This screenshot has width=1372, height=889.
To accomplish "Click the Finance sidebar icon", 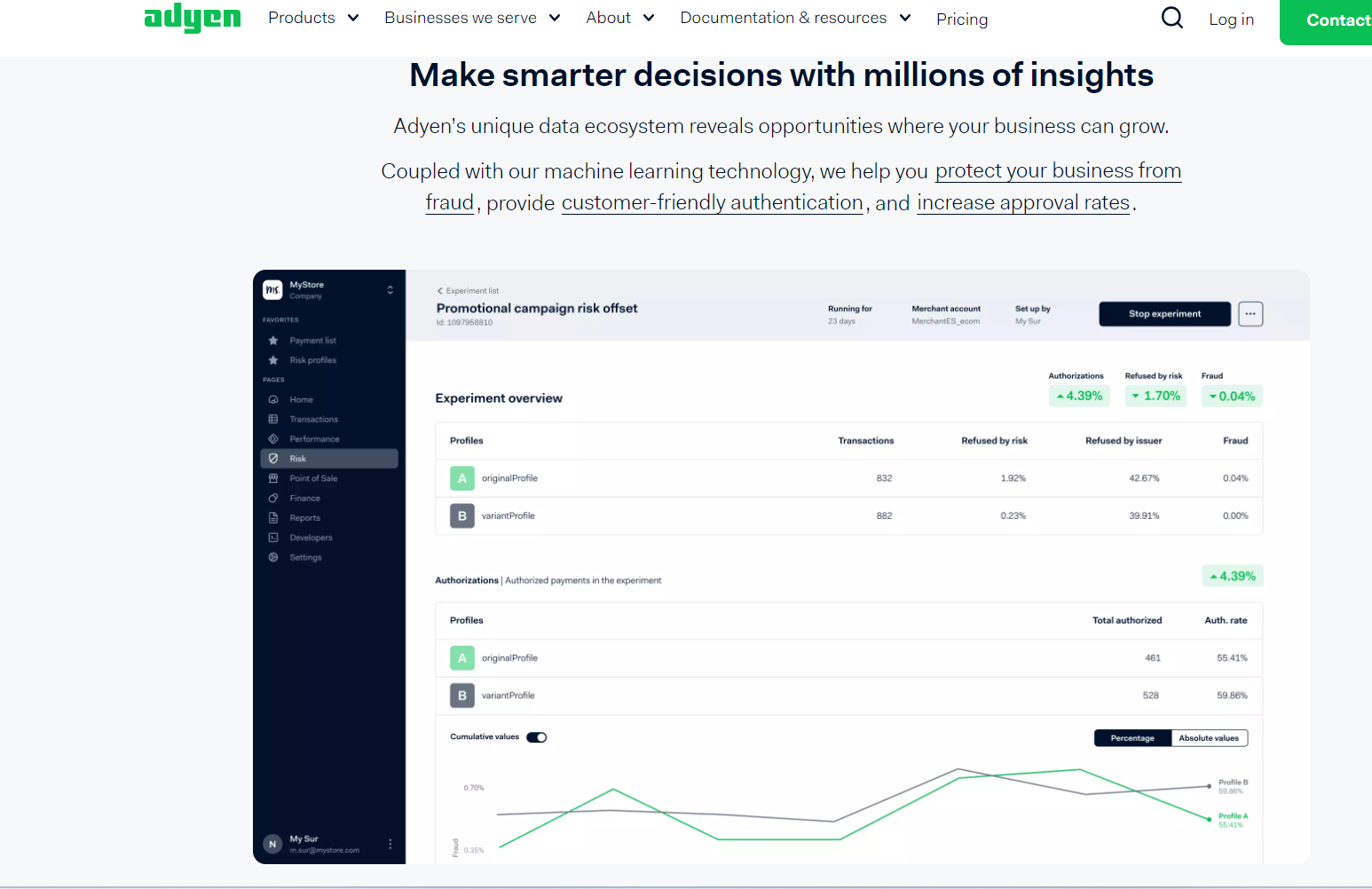I will (x=273, y=499).
